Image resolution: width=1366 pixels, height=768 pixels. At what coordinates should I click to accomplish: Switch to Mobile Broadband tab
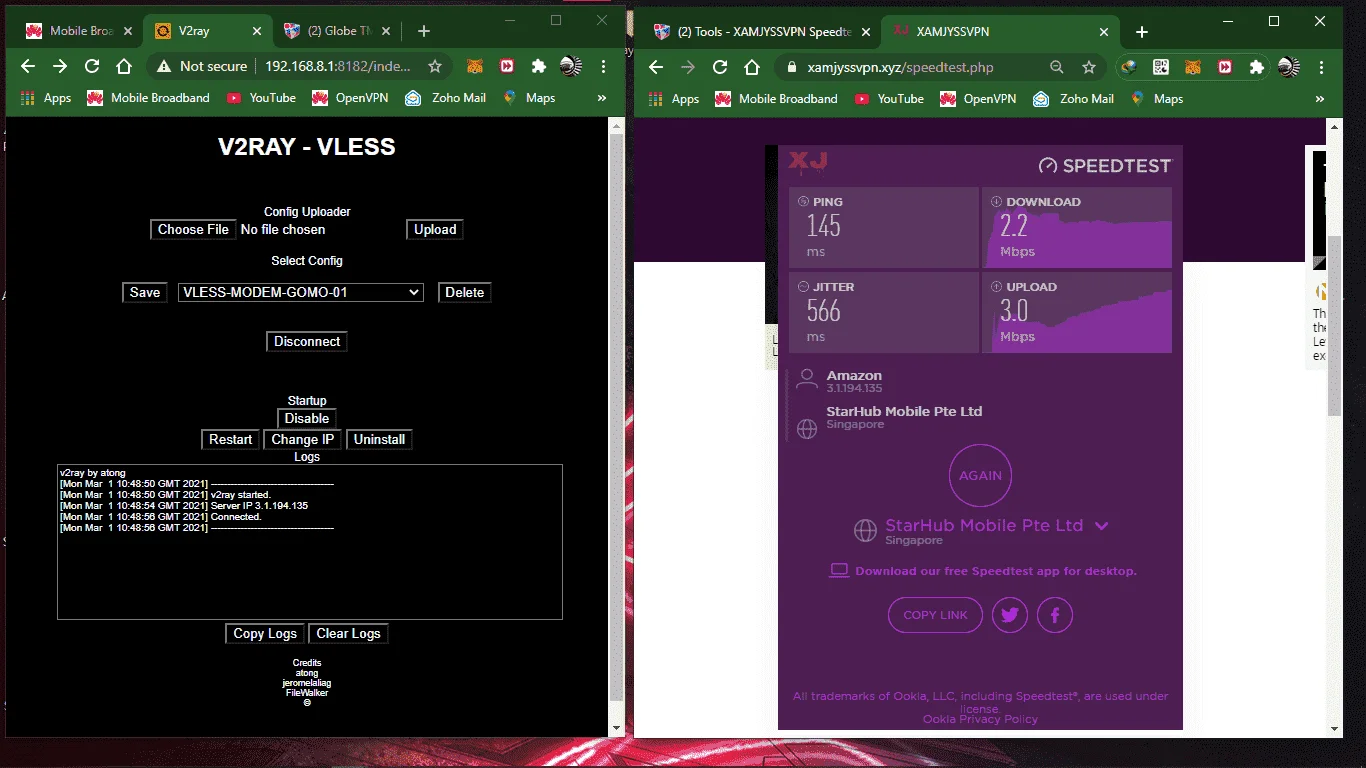click(80, 31)
